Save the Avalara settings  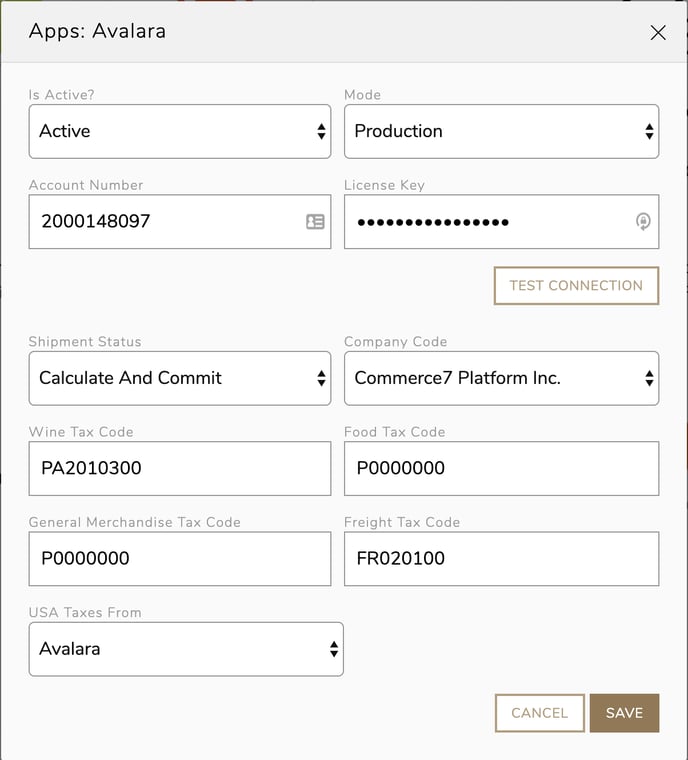(x=624, y=713)
